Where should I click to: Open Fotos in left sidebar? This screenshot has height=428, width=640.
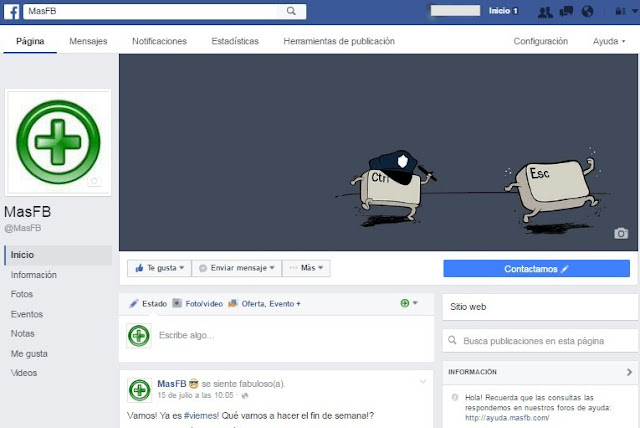point(22,294)
